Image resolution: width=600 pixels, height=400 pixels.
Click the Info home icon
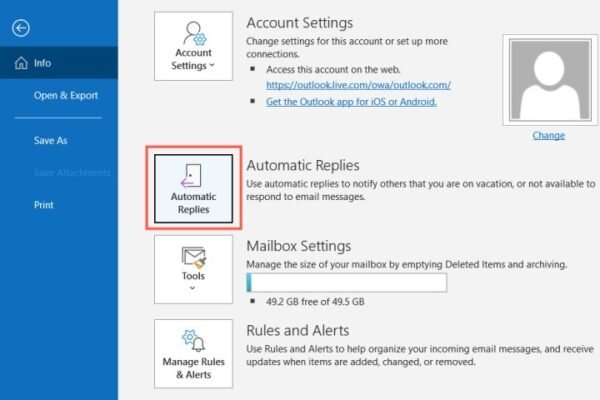point(21,63)
